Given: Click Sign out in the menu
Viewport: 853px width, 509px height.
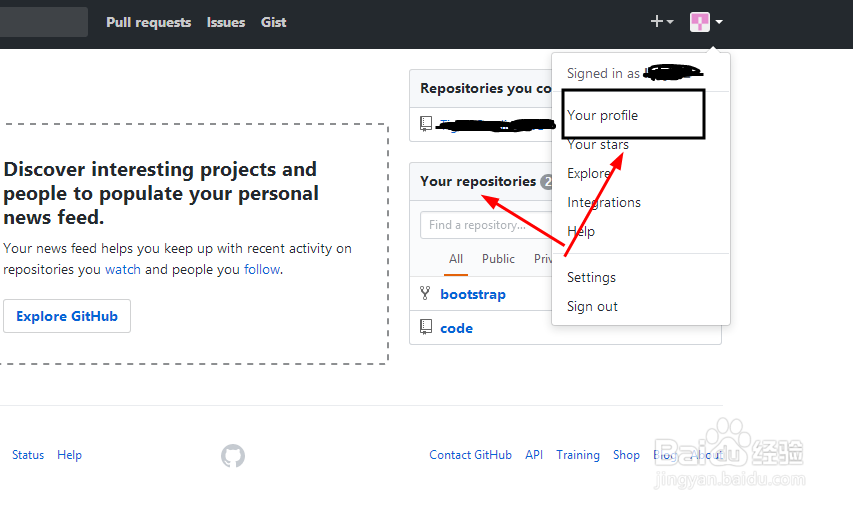Looking at the screenshot, I should 592,307.
